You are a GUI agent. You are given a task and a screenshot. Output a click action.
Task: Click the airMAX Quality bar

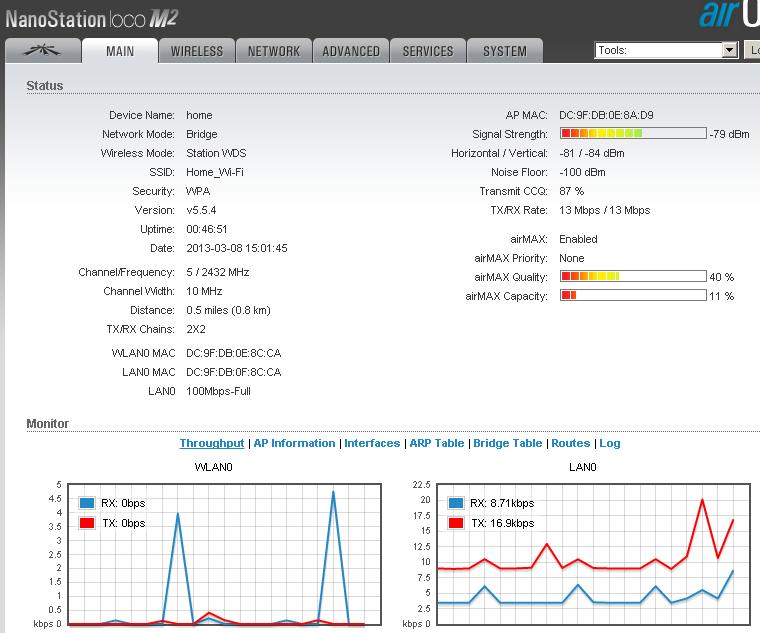631,277
